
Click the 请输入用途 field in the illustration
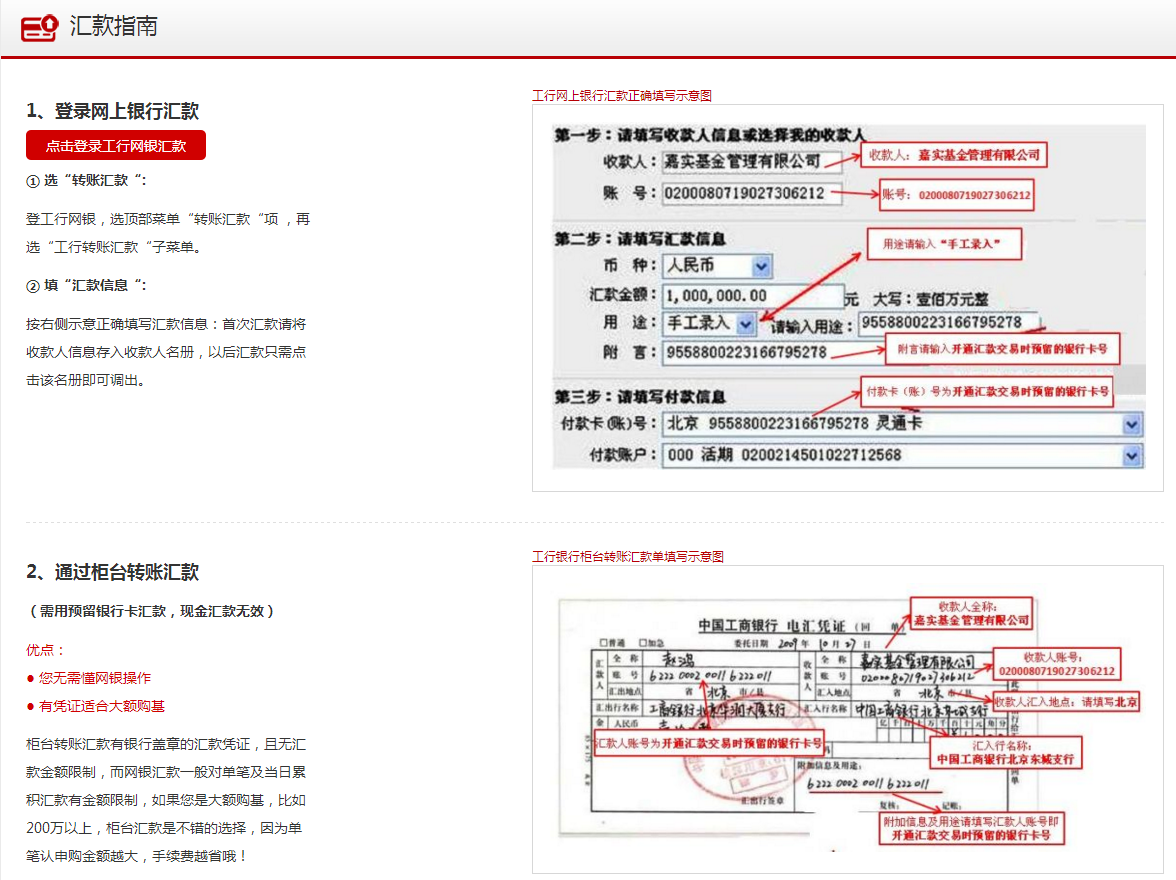click(x=948, y=323)
